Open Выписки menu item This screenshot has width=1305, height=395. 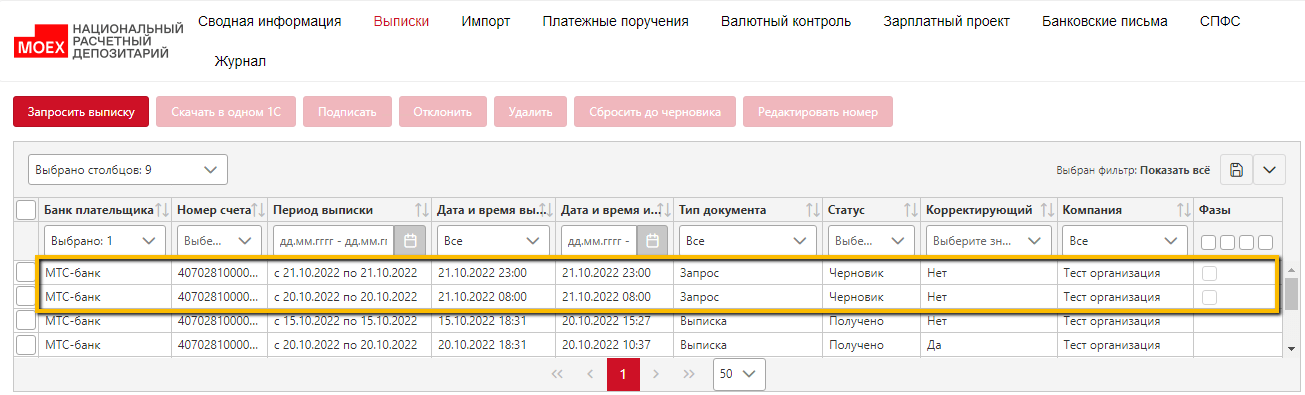coord(401,21)
